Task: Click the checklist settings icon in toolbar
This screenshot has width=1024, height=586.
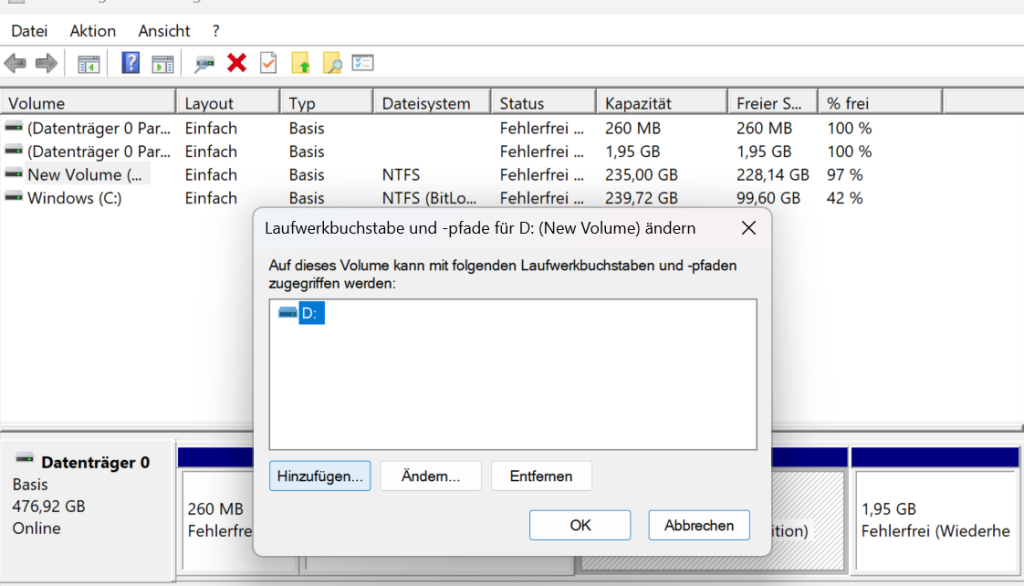Action: pyautogui.click(x=363, y=64)
